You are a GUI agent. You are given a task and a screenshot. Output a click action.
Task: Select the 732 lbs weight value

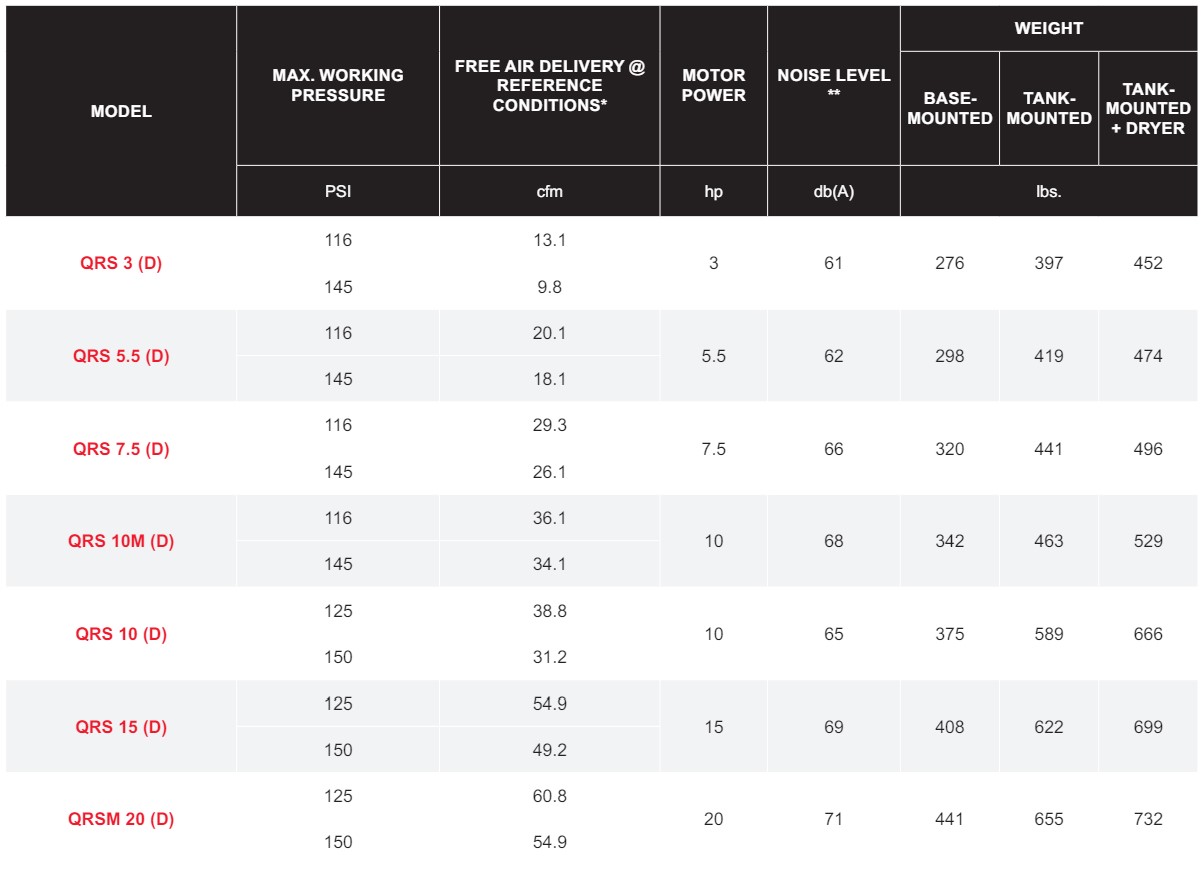[1148, 819]
